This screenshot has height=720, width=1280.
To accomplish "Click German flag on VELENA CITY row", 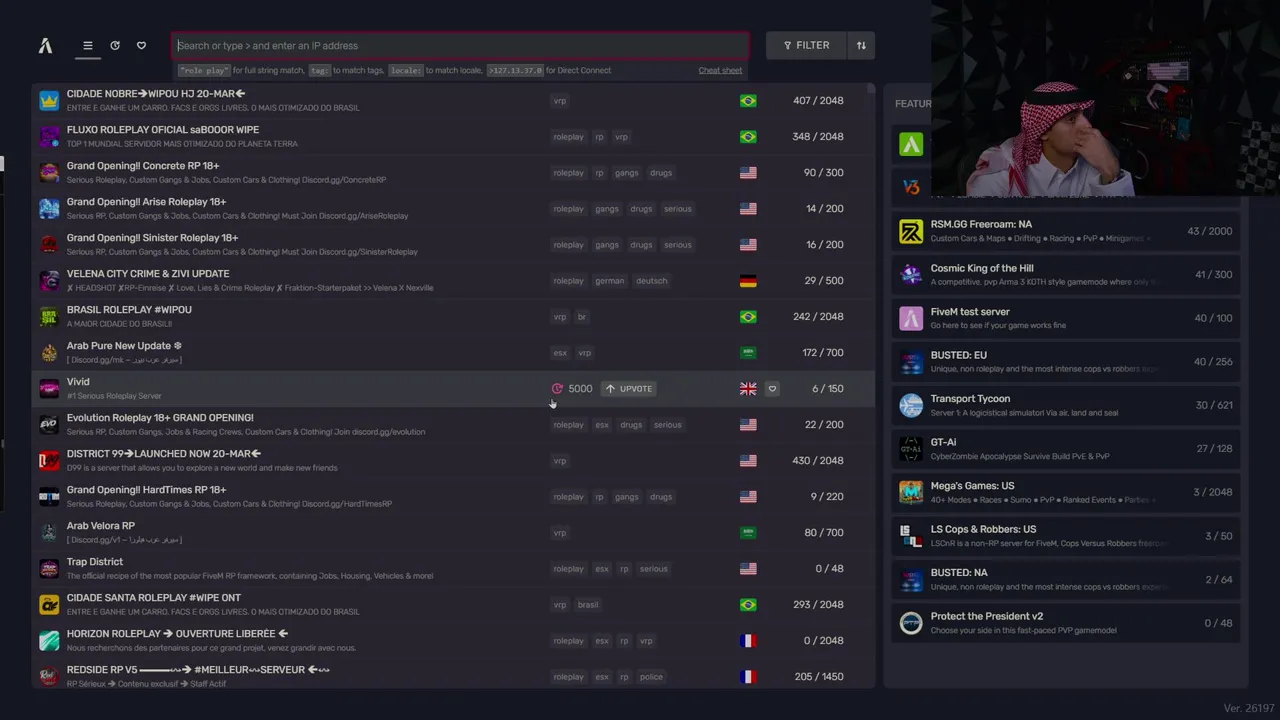I will pos(748,281).
